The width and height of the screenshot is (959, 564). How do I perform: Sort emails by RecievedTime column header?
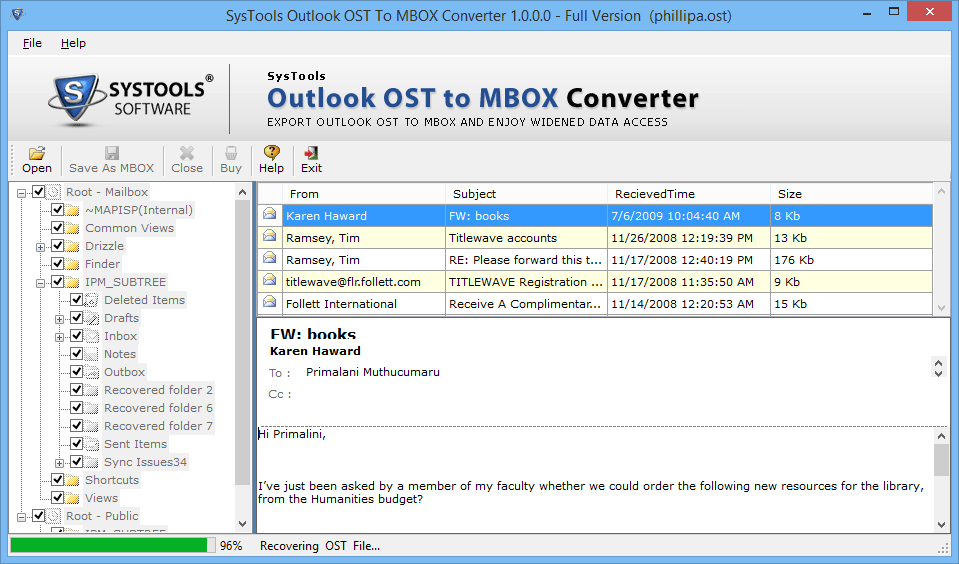[689, 194]
